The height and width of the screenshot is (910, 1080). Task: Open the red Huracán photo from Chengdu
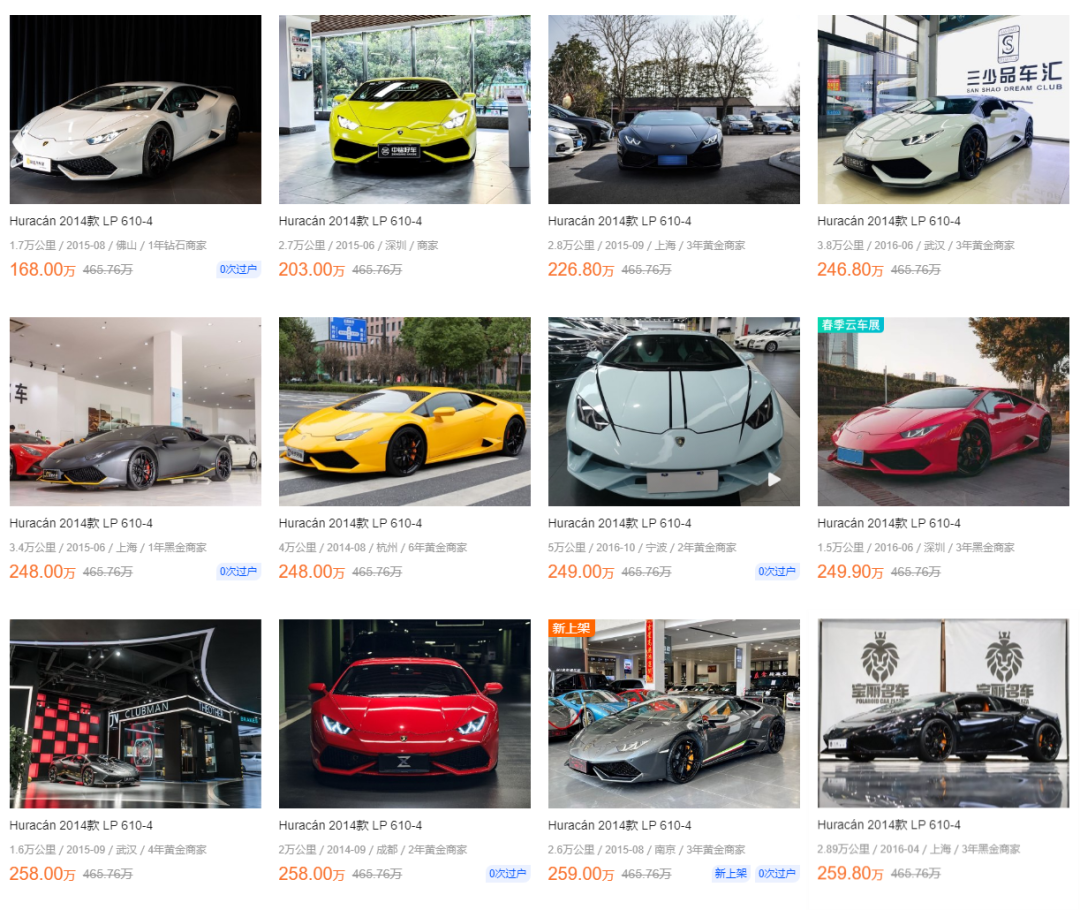tap(404, 713)
